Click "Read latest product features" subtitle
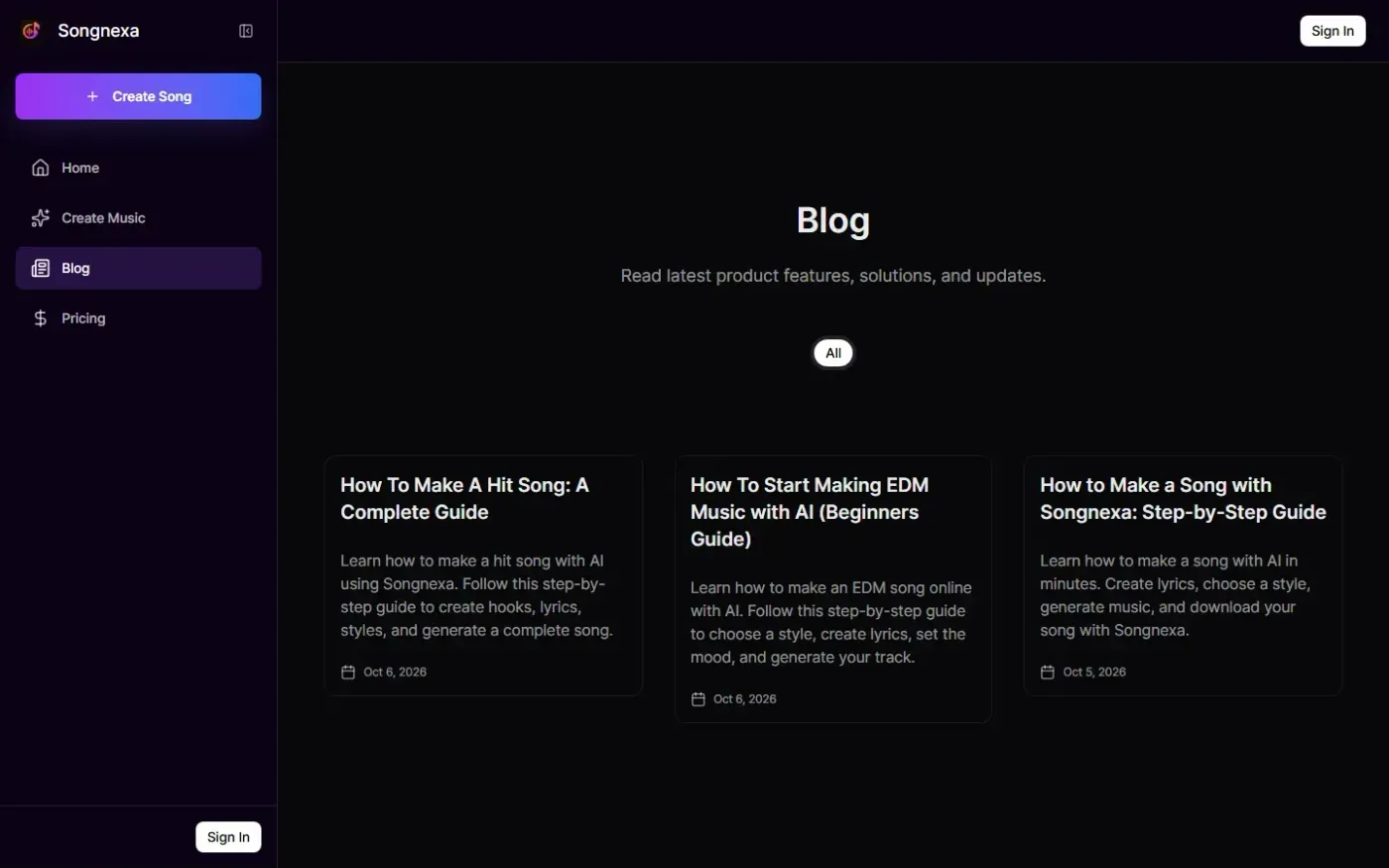 point(833,276)
